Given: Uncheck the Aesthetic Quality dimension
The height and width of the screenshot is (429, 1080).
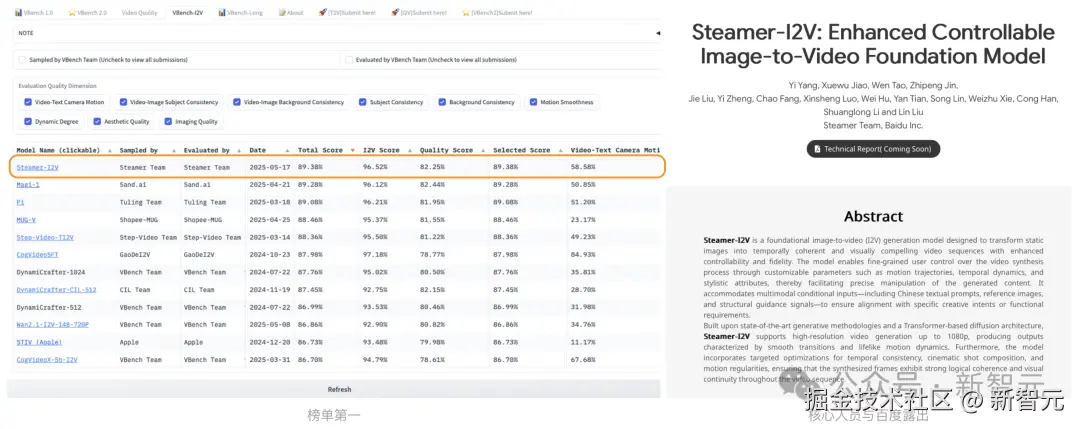Looking at the screenshot, I should pyautogui.click(x=96, y=122).
